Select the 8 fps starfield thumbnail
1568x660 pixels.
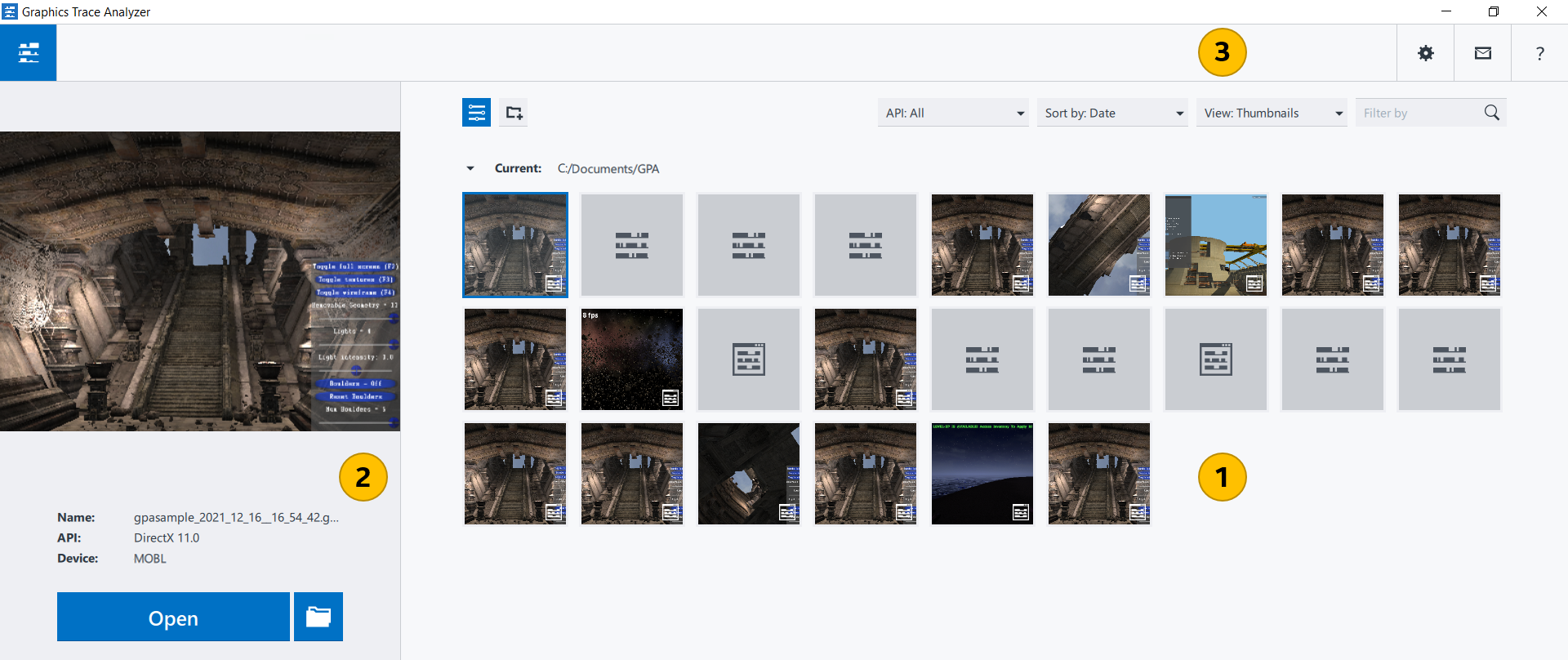click(x=632, y=359)
